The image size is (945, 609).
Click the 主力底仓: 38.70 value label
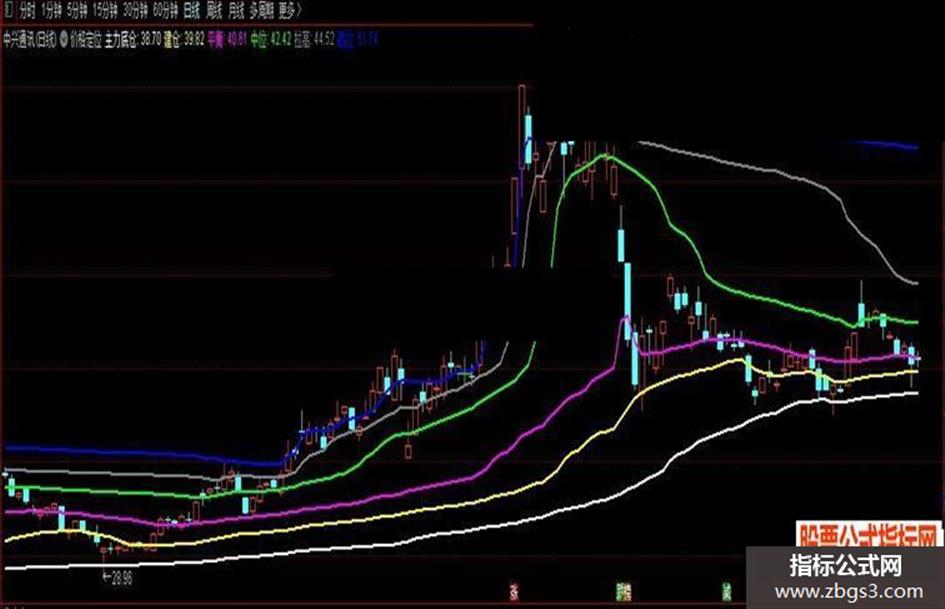pyautogui.click(x=133, y=40)
